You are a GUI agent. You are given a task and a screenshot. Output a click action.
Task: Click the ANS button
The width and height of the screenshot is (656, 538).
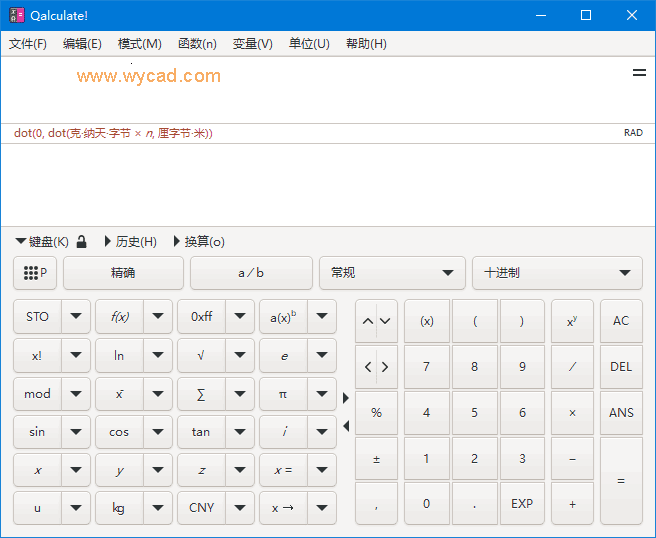(x=621, y=413)
